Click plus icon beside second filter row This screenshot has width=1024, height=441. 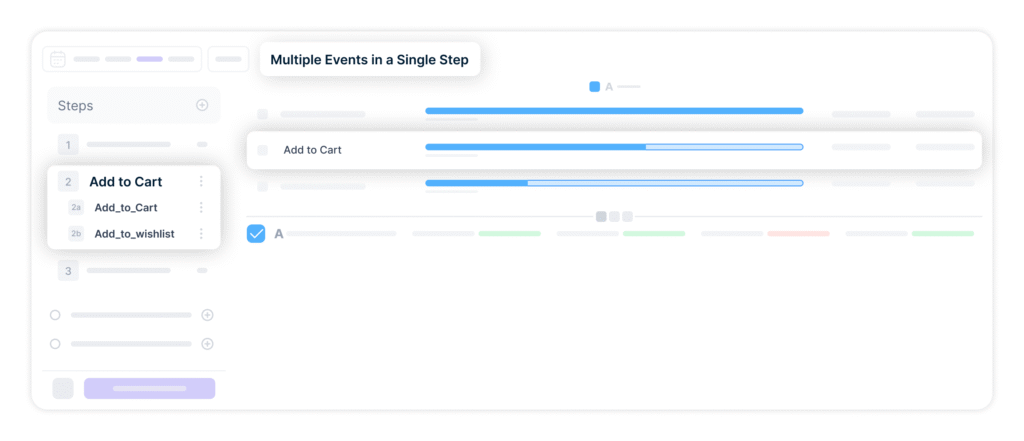pyautogui.click(x=207, y=344)
